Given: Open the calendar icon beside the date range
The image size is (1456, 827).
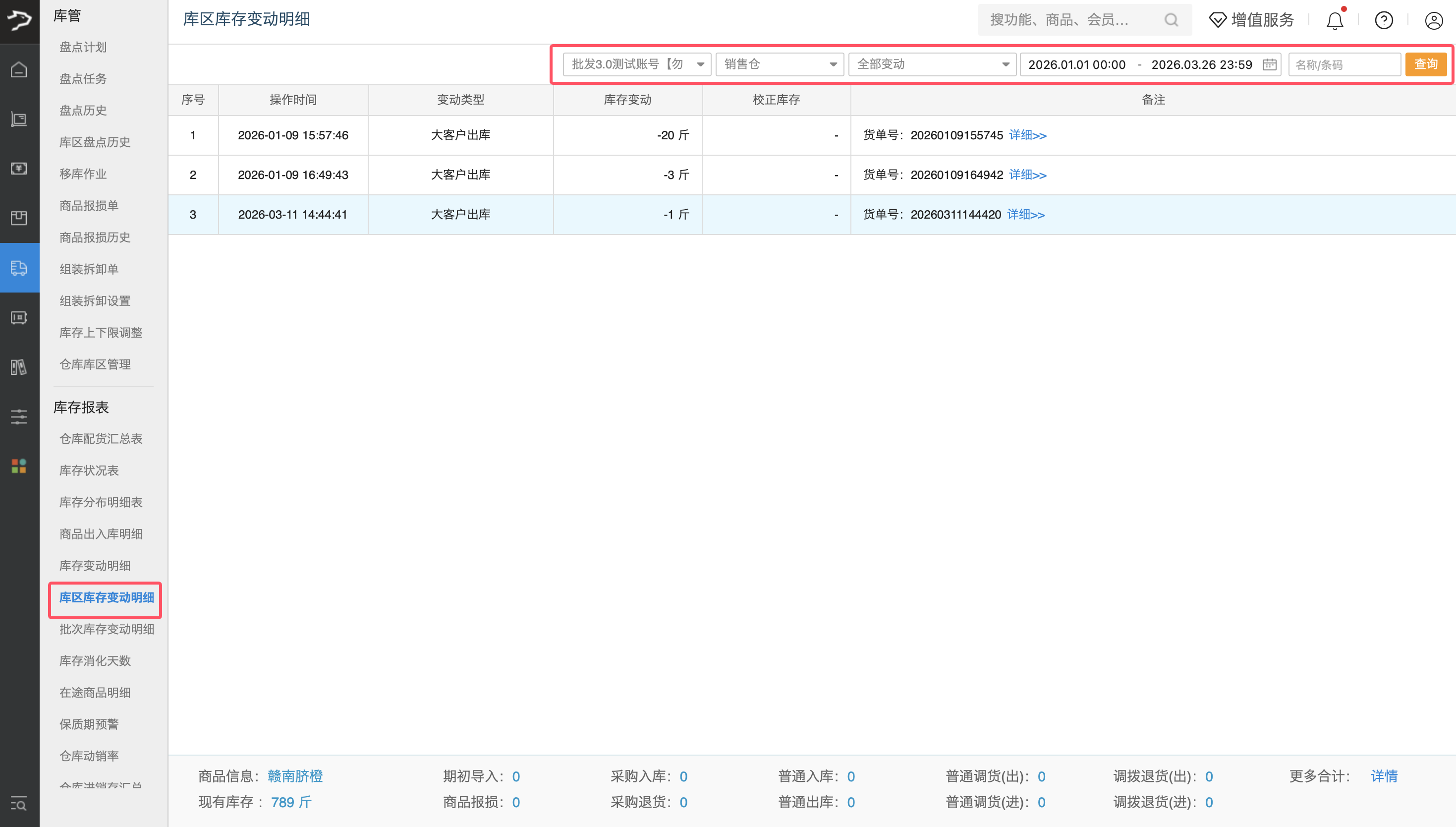Looking at the screenshot, I should point(1270,64).
